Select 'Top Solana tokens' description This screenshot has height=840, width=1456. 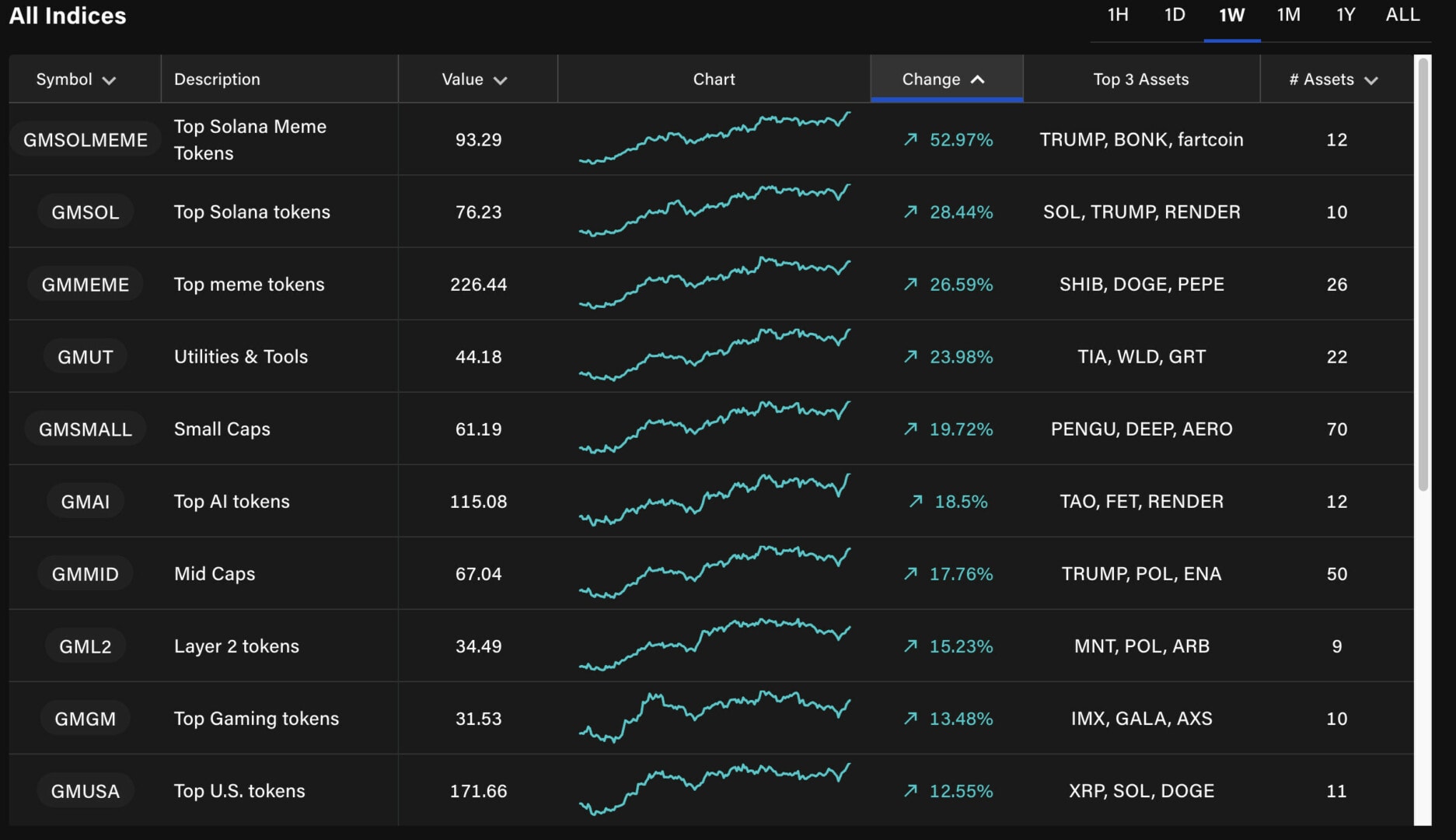pyautogui.click(x=252, y=212)
